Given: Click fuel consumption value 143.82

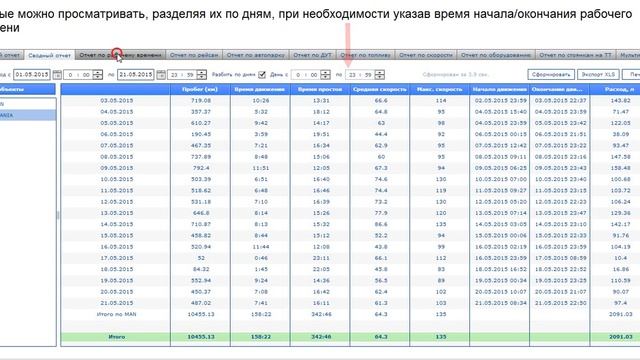Looking at the screenshot, I should (x=620, y=100).
